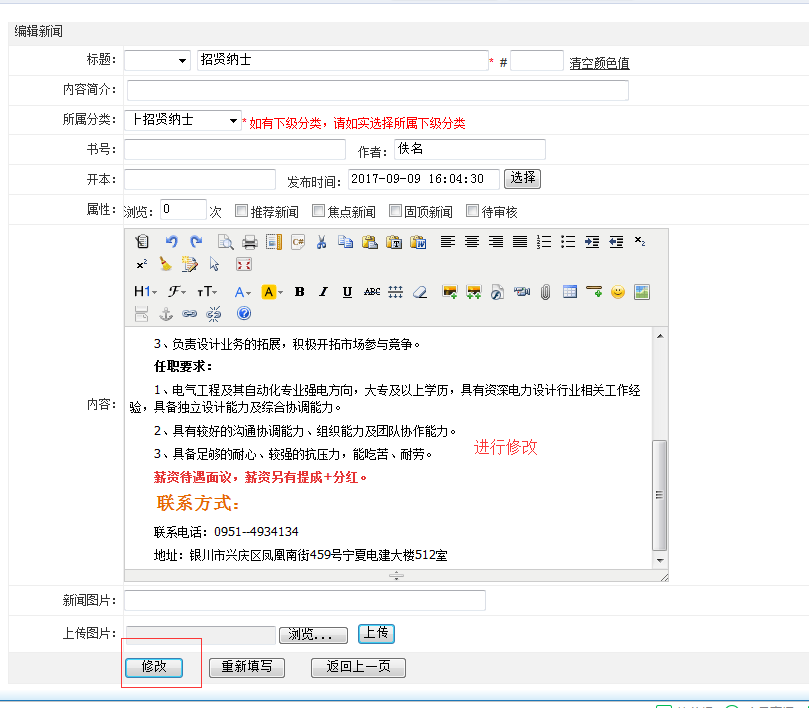Apply Bold formatting with the B icon
Viewport: 809px width, 708px height.
[x=300, y=291]
